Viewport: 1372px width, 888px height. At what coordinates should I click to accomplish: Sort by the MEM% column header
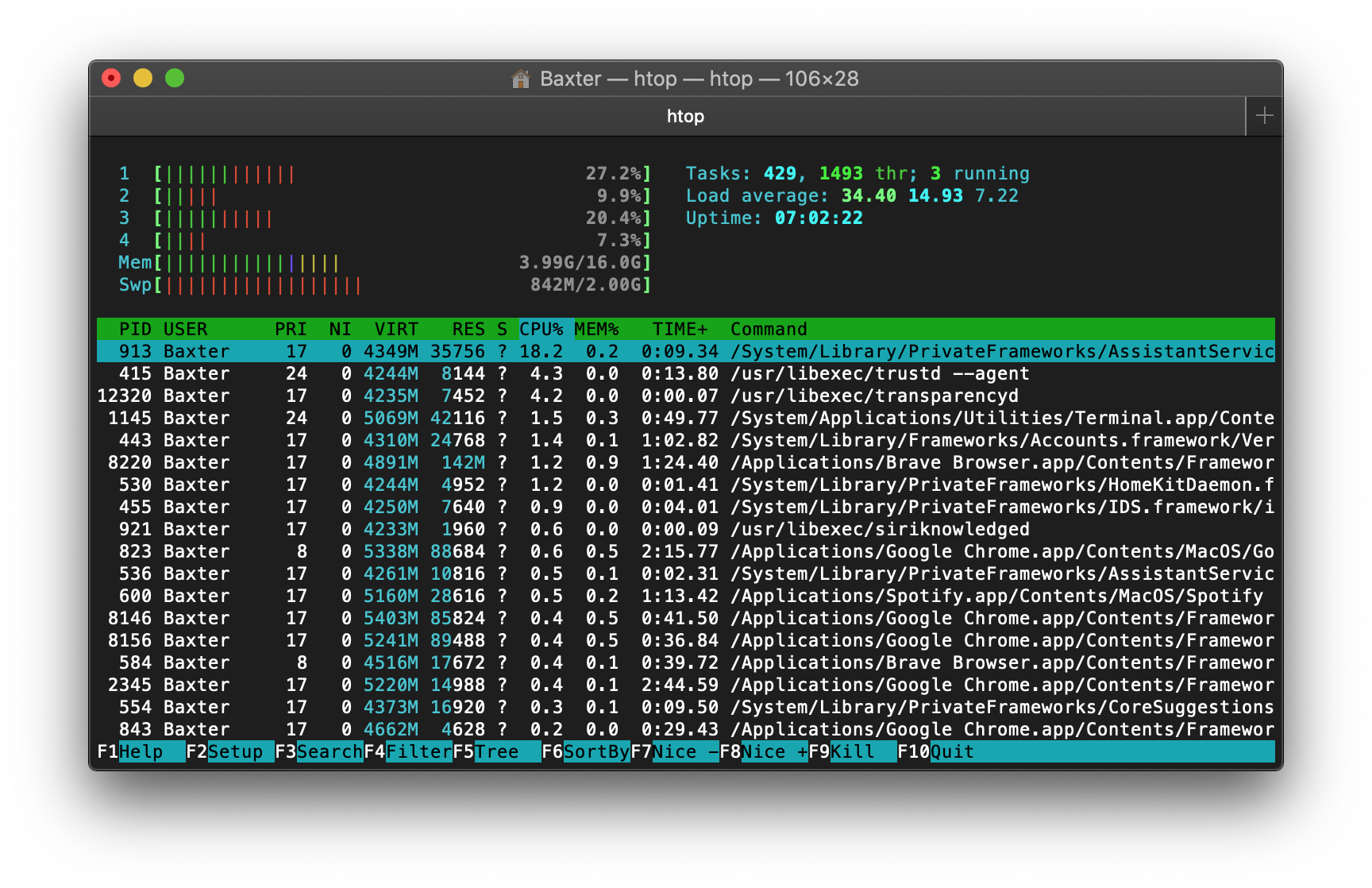click(596, 329)
